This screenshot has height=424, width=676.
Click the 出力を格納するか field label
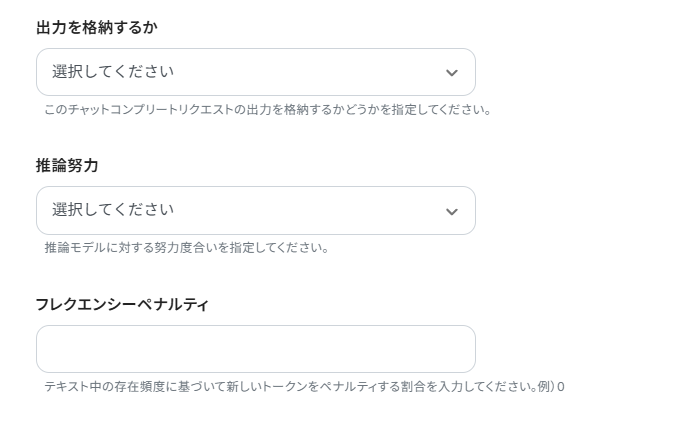[96, 27]
